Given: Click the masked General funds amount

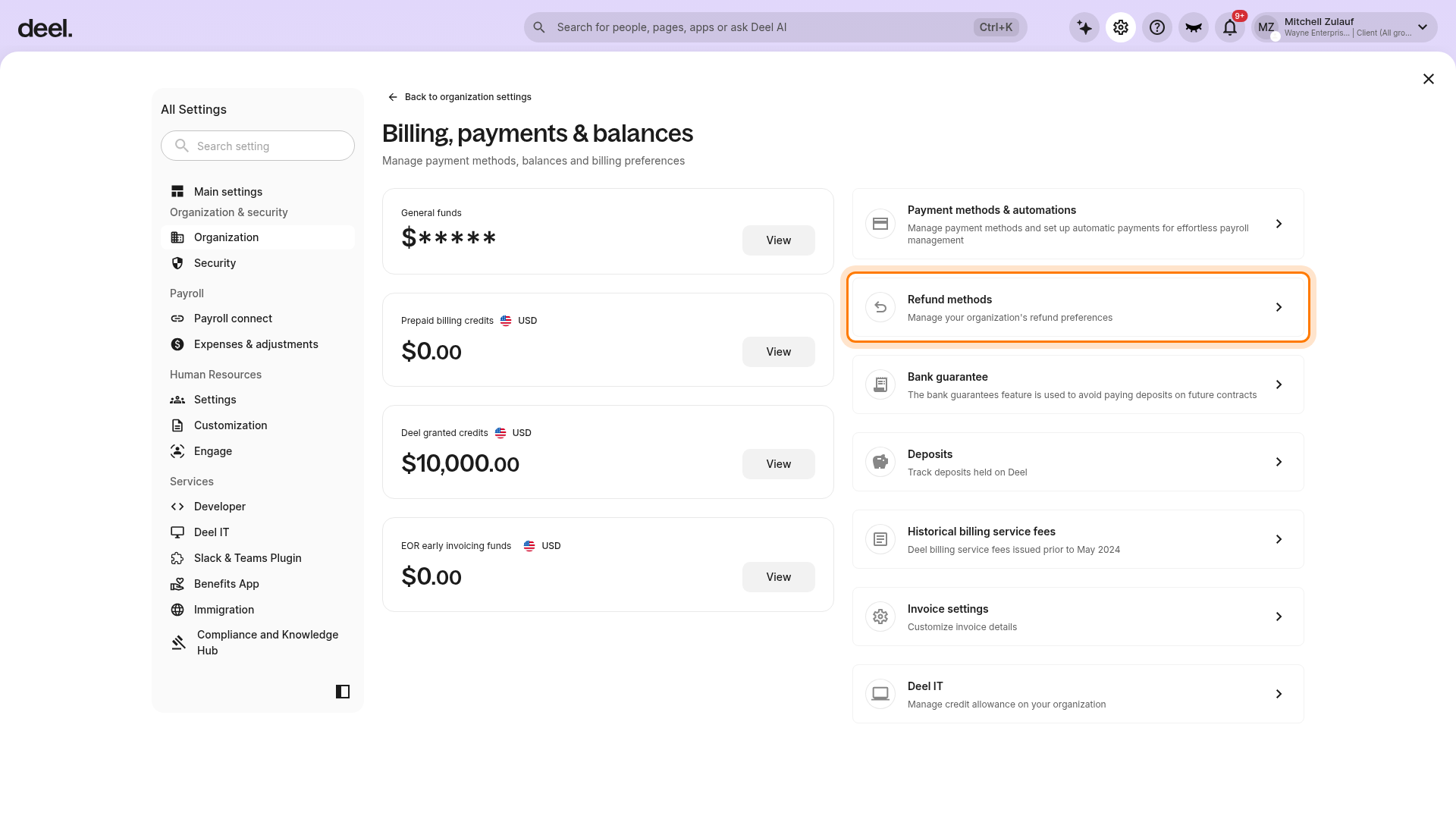Looking at the screenshot, I should [449, 238].
